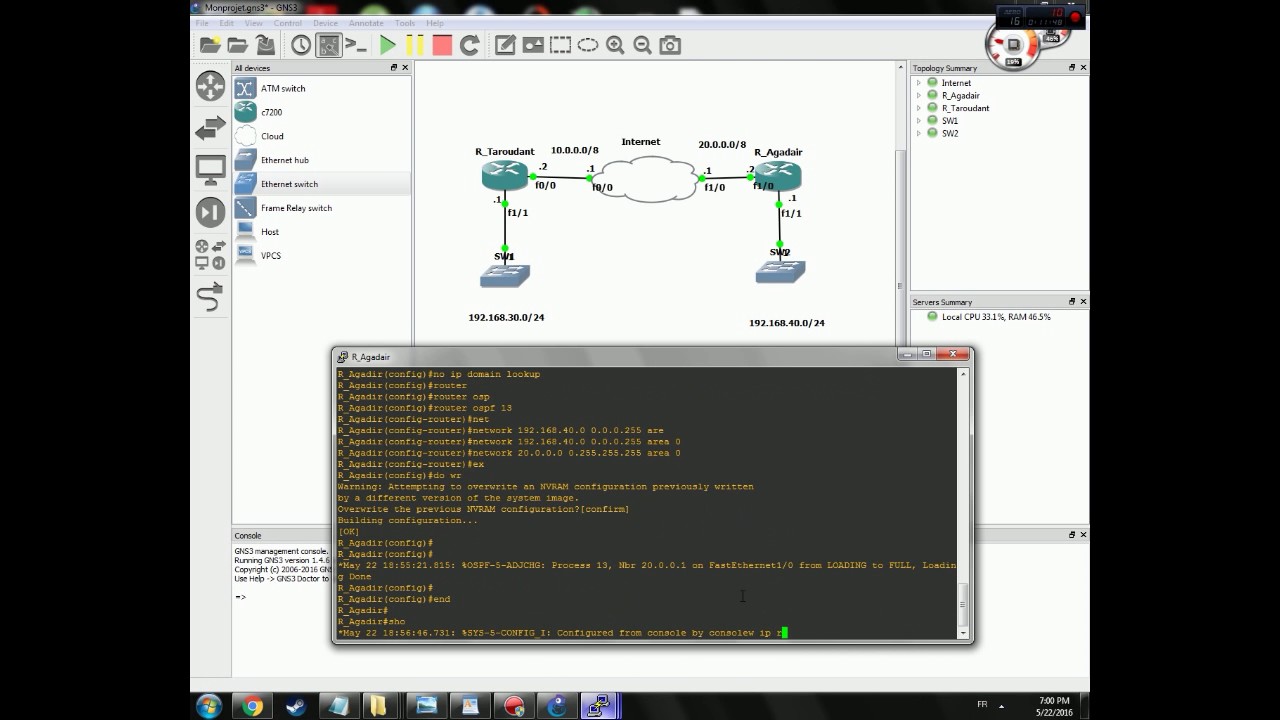The width and height of the screenshot is (1280, 720).
Task: Select VPCS in the device list
Action: click(321, 256)
